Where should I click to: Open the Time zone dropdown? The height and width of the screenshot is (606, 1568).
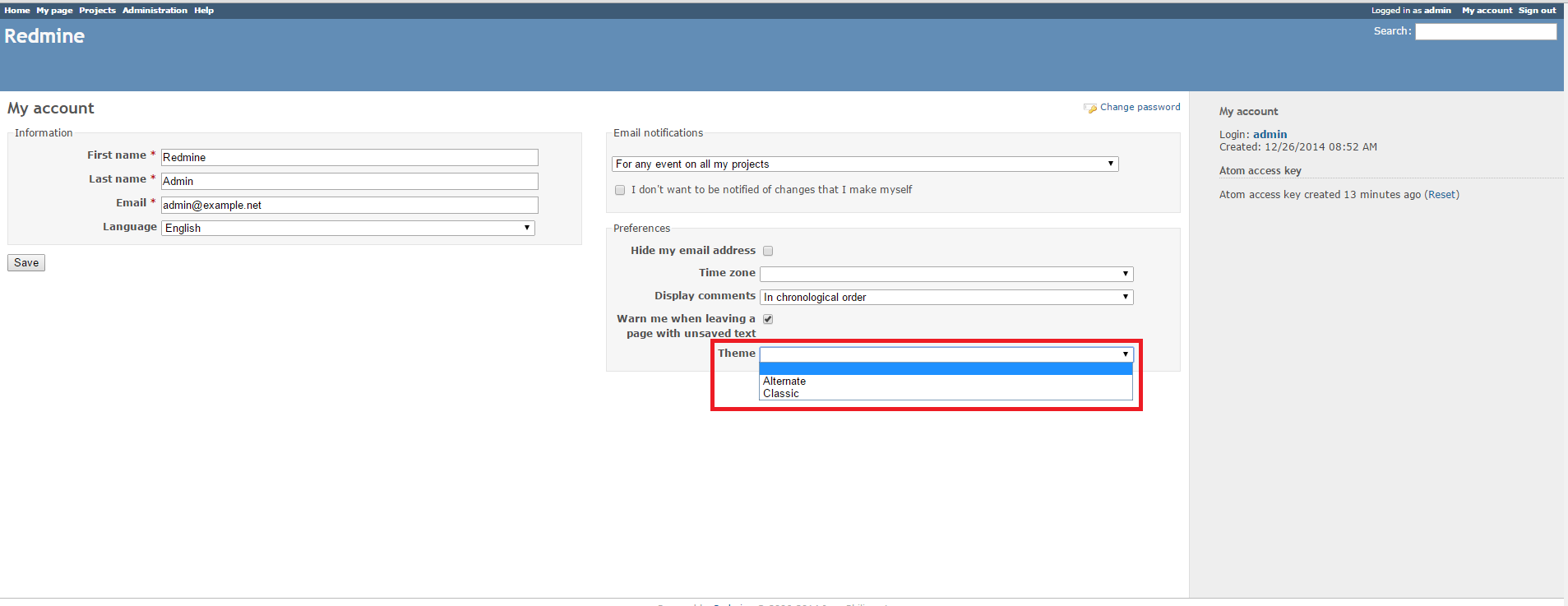946,274
